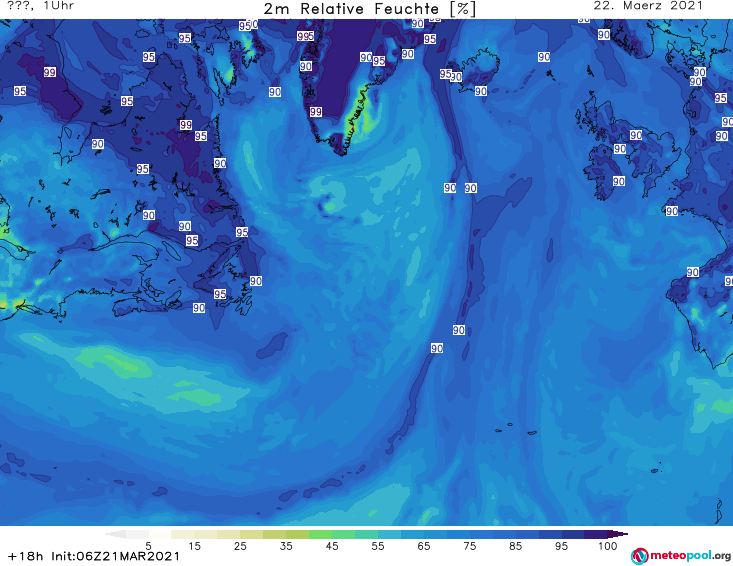Pick the dark purple arrow end of the colorbar
This screenshot has width=733, height=566.
coord(618,534)
